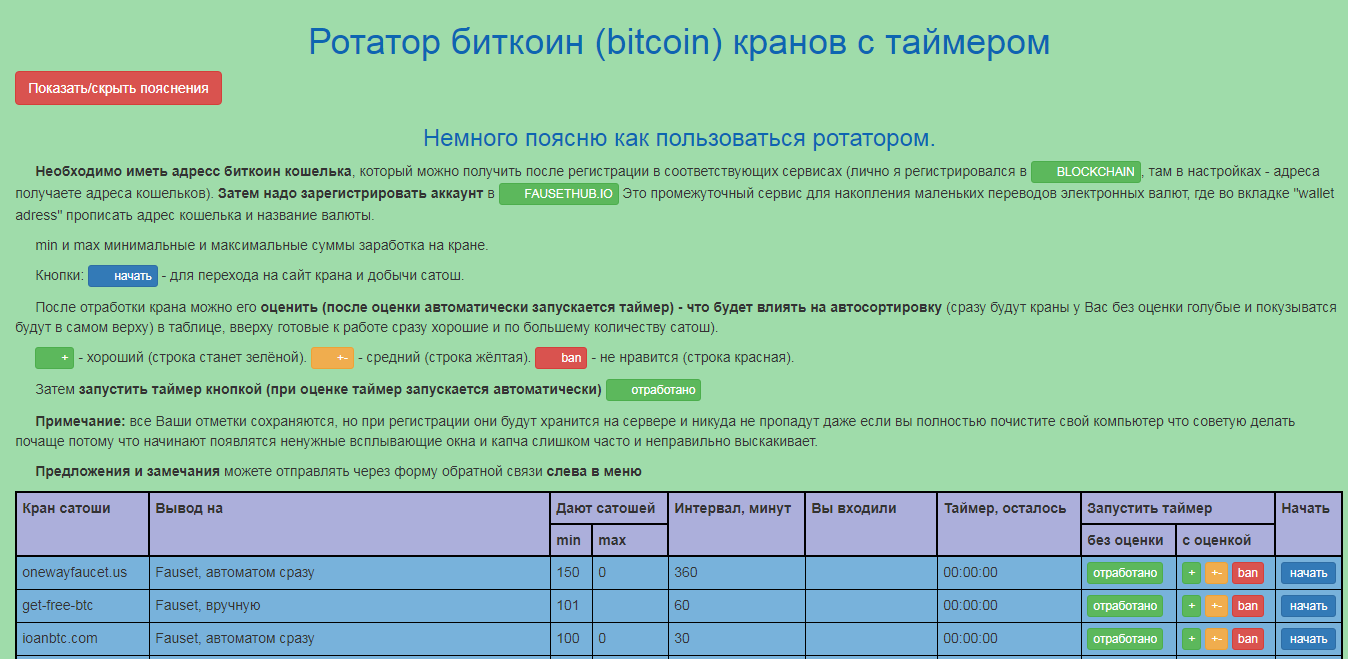Click the отработано sample button in the explanation
The image size is (1348, 659).
coord(654,389)
